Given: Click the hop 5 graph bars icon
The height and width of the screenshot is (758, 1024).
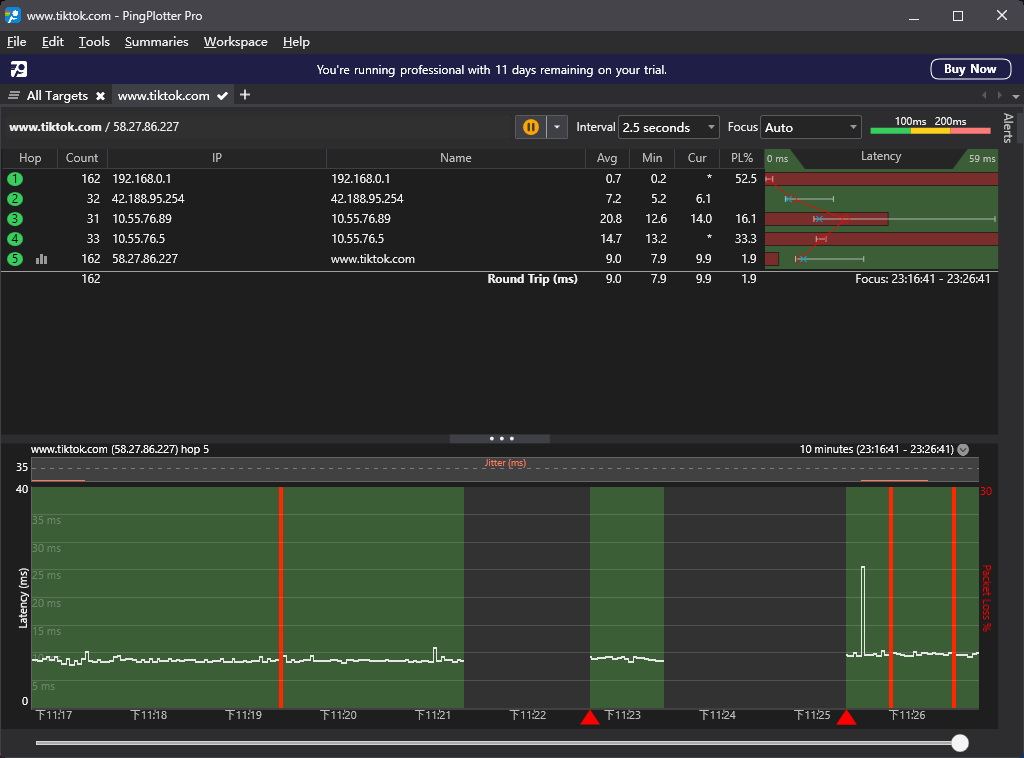Looking at the screenshot, I should [42, 259].
